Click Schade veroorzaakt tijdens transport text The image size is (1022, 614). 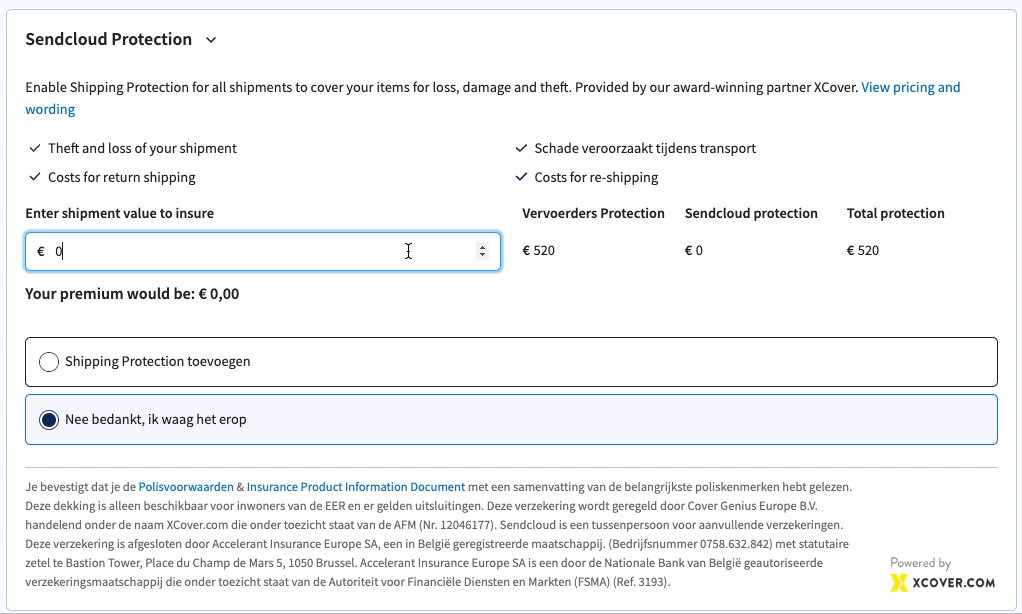pyautogui.click(x=645, y=148)
